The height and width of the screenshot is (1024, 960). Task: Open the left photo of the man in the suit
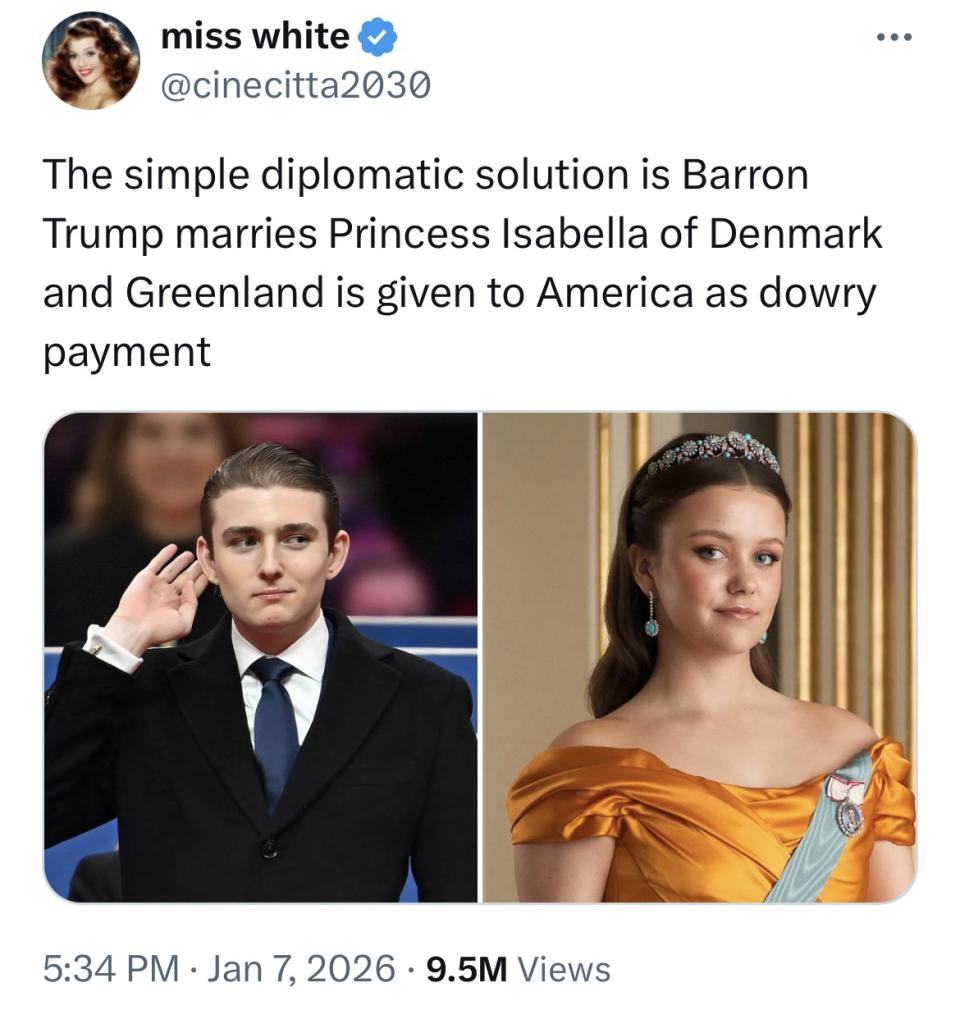pos(261,657)
